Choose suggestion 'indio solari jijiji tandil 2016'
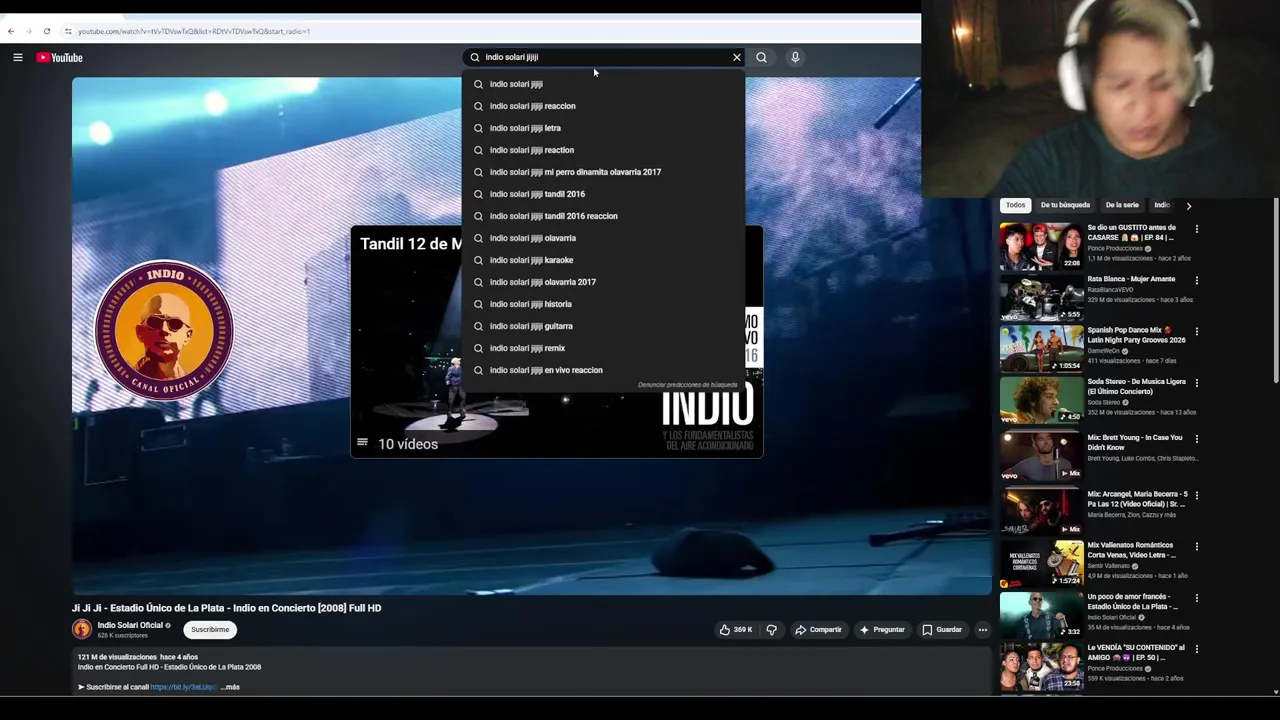The image size is (1280, 720). tap(604, 194)
